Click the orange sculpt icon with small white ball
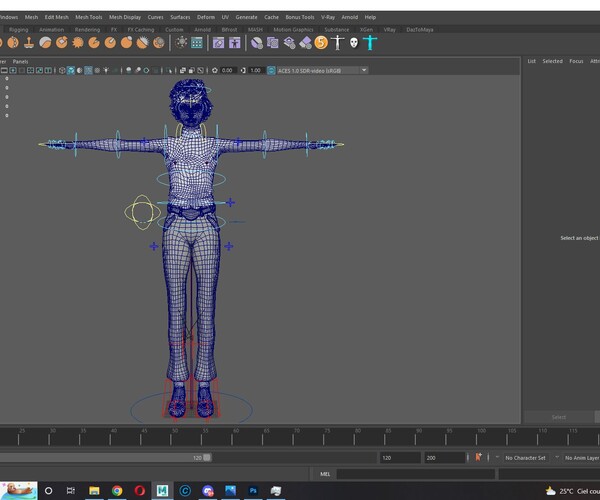600x500 pixels. point(126,42)
